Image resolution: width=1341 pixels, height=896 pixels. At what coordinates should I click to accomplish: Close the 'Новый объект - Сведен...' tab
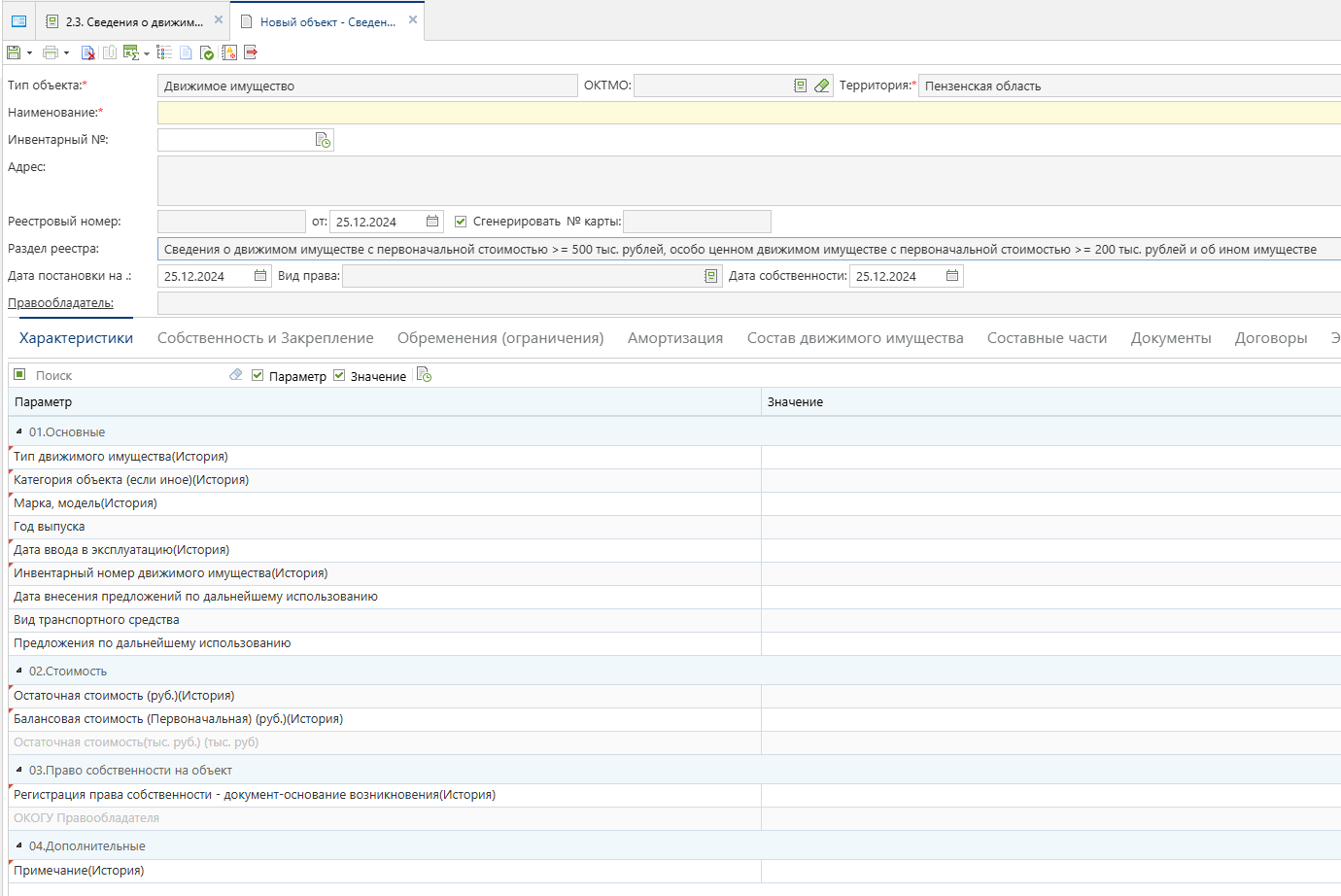click(413, 19)
